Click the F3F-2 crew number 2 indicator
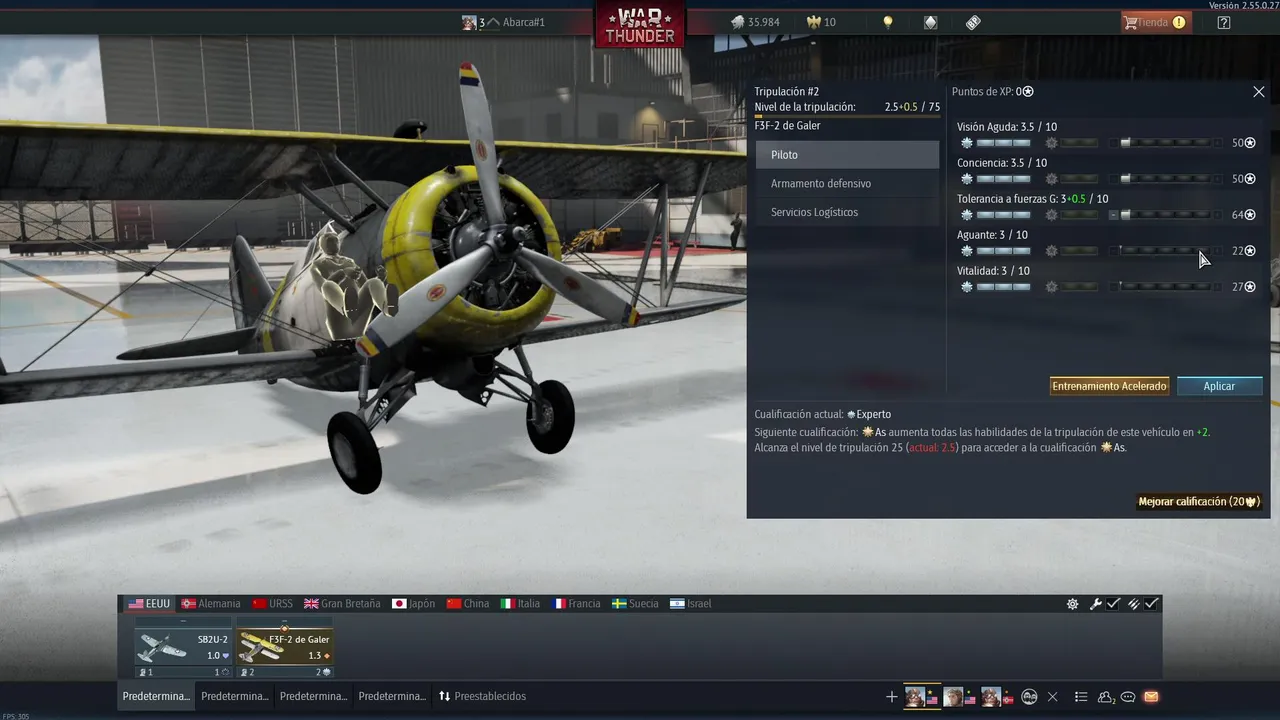This screenshot has width=1280, height=720. coord(247,673)
